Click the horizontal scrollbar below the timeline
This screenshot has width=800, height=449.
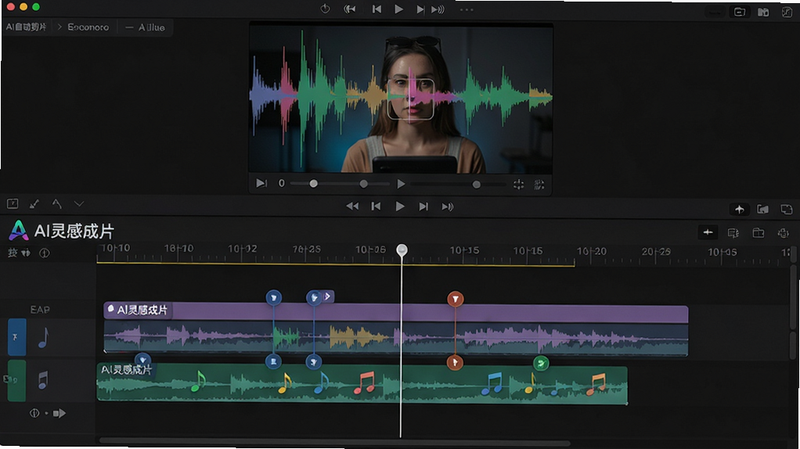coord(334,441)
